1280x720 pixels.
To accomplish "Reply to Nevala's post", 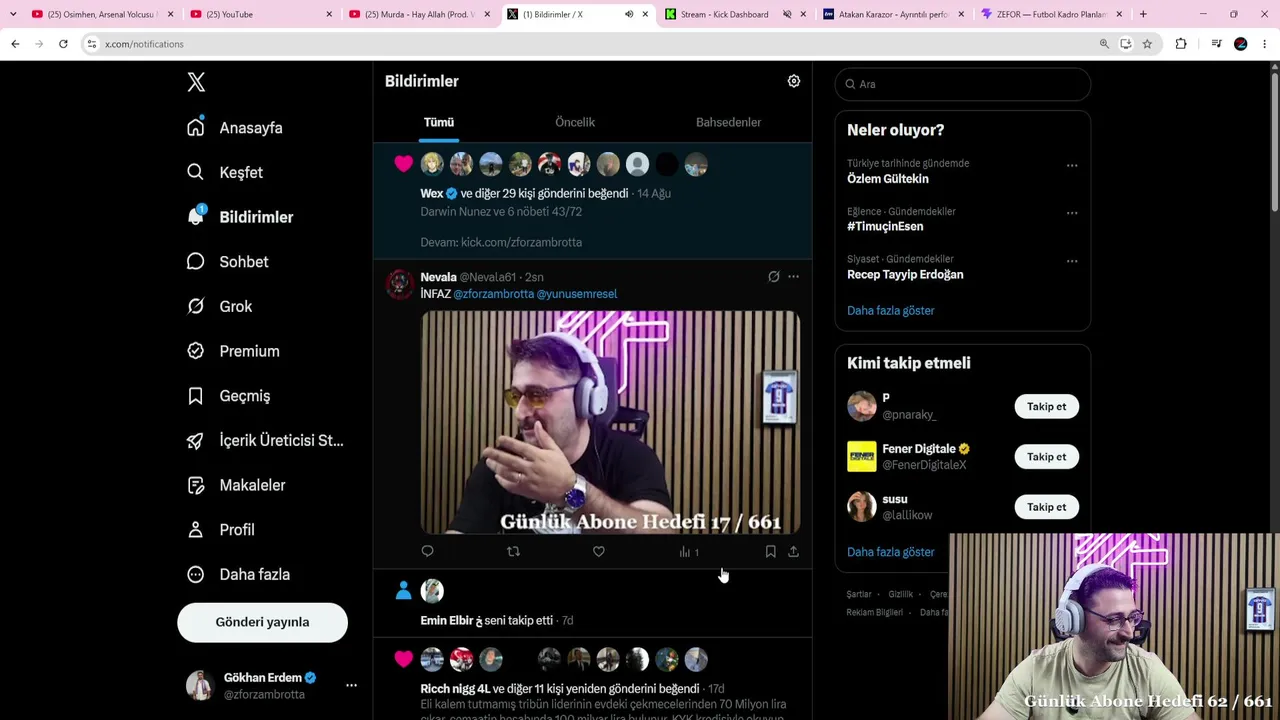I will point(427,551).
